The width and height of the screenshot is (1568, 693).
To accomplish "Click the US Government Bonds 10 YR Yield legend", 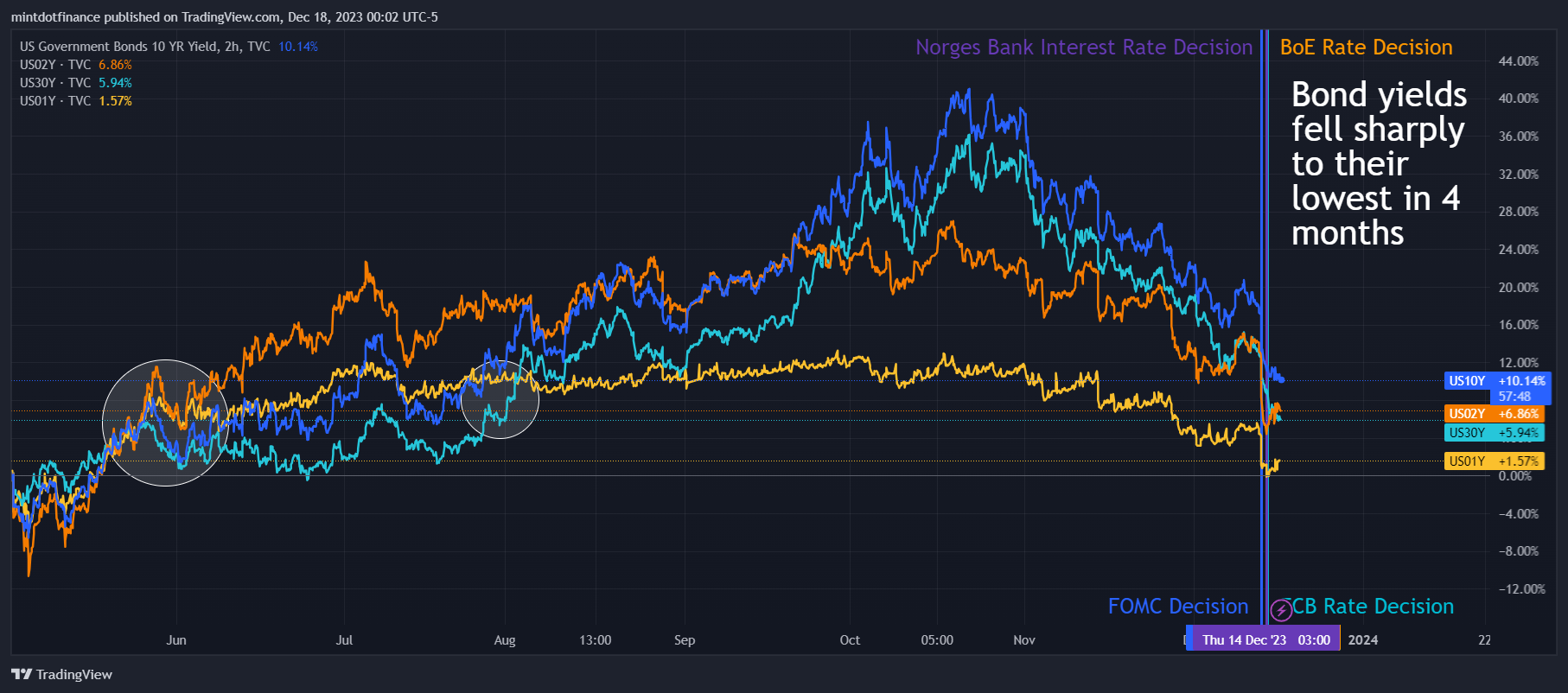I will click(x=144, y=47).
